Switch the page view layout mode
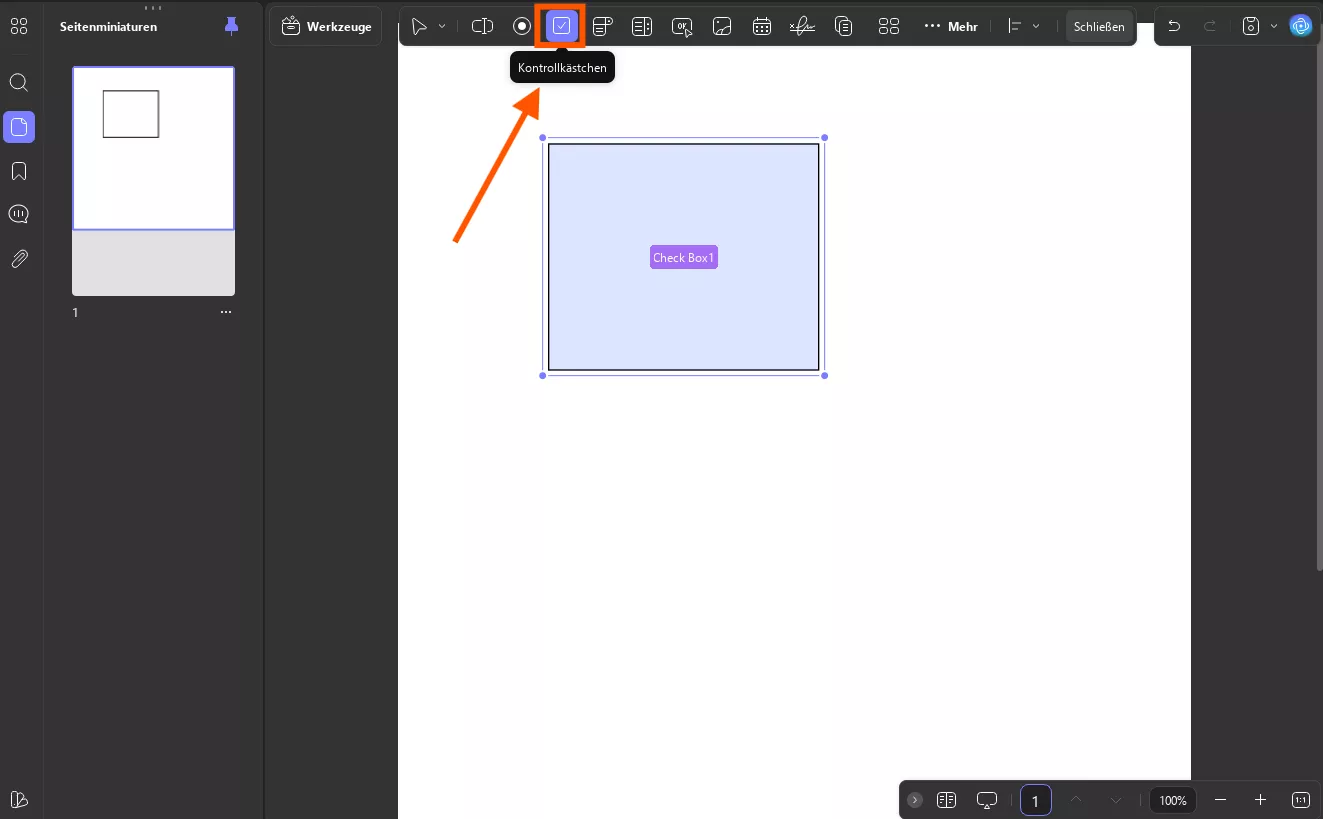Image resolution: width=1323 pixels, height=819 pixels. coord(946,800)
